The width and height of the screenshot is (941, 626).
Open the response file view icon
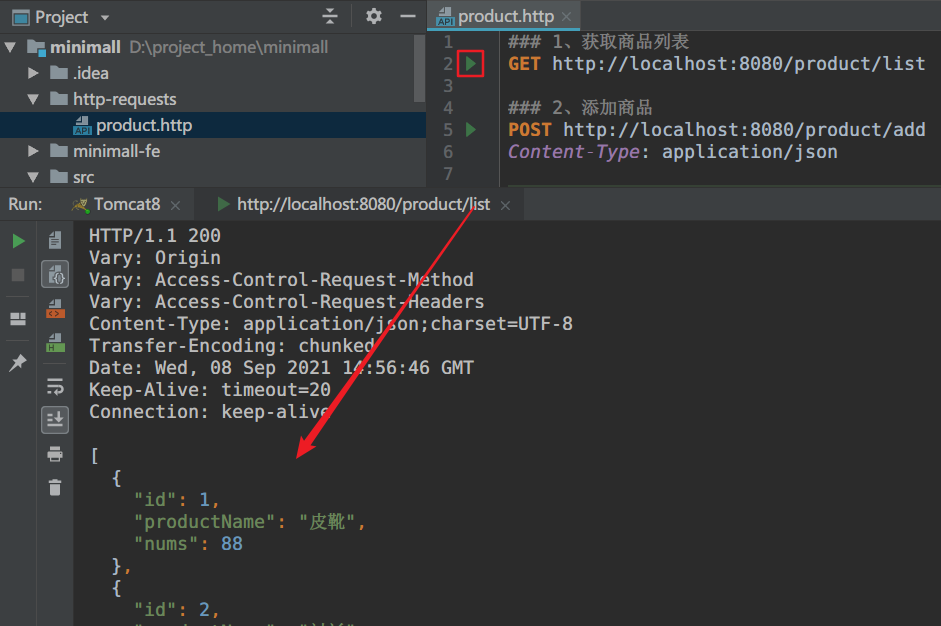[55, 240]
